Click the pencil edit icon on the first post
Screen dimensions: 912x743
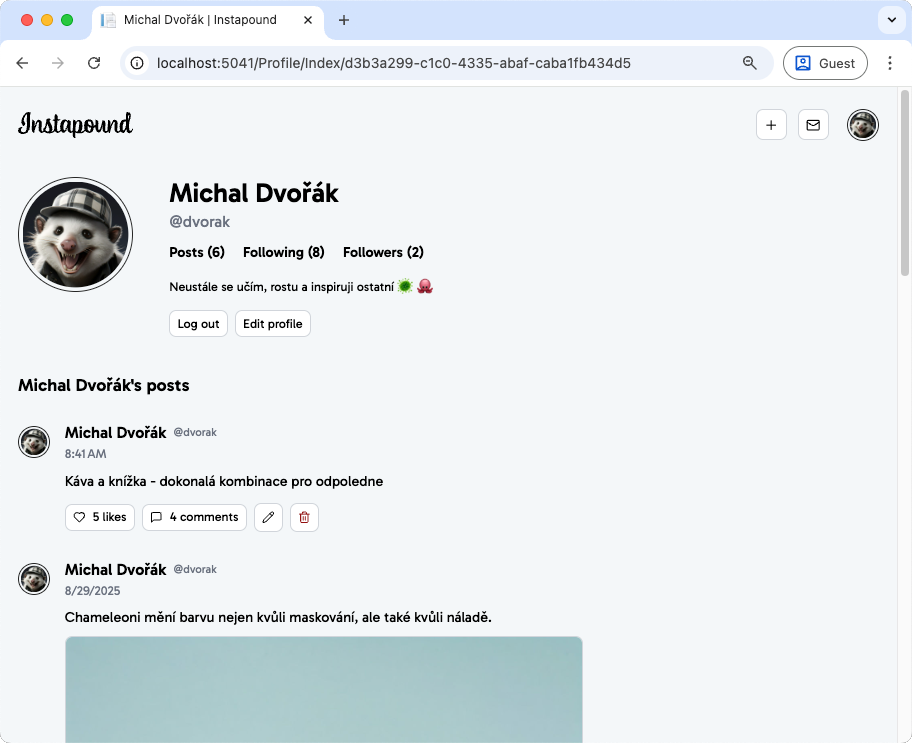click(x=268, y=517)
